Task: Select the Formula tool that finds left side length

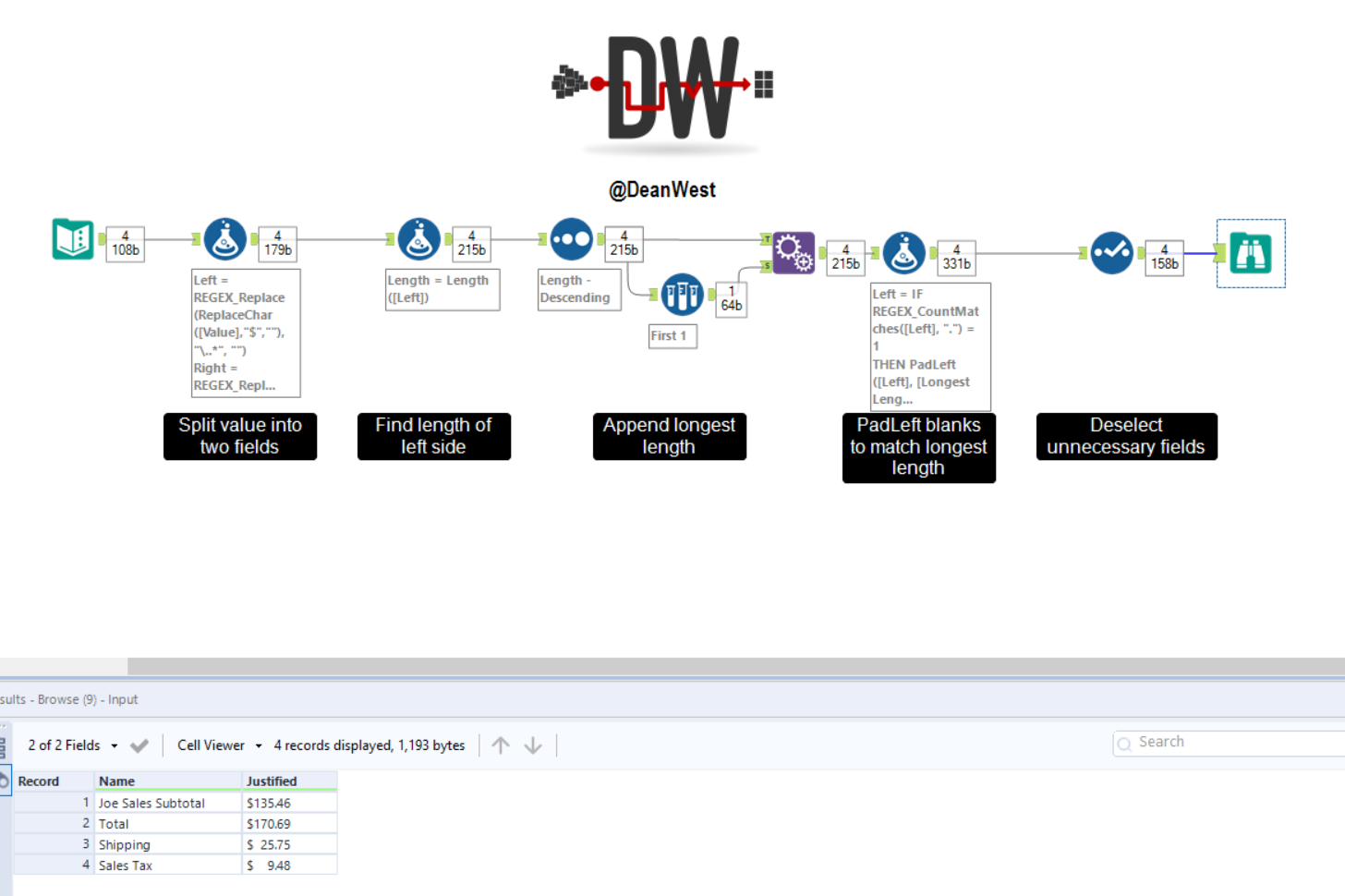Action: tap(418, 238)
